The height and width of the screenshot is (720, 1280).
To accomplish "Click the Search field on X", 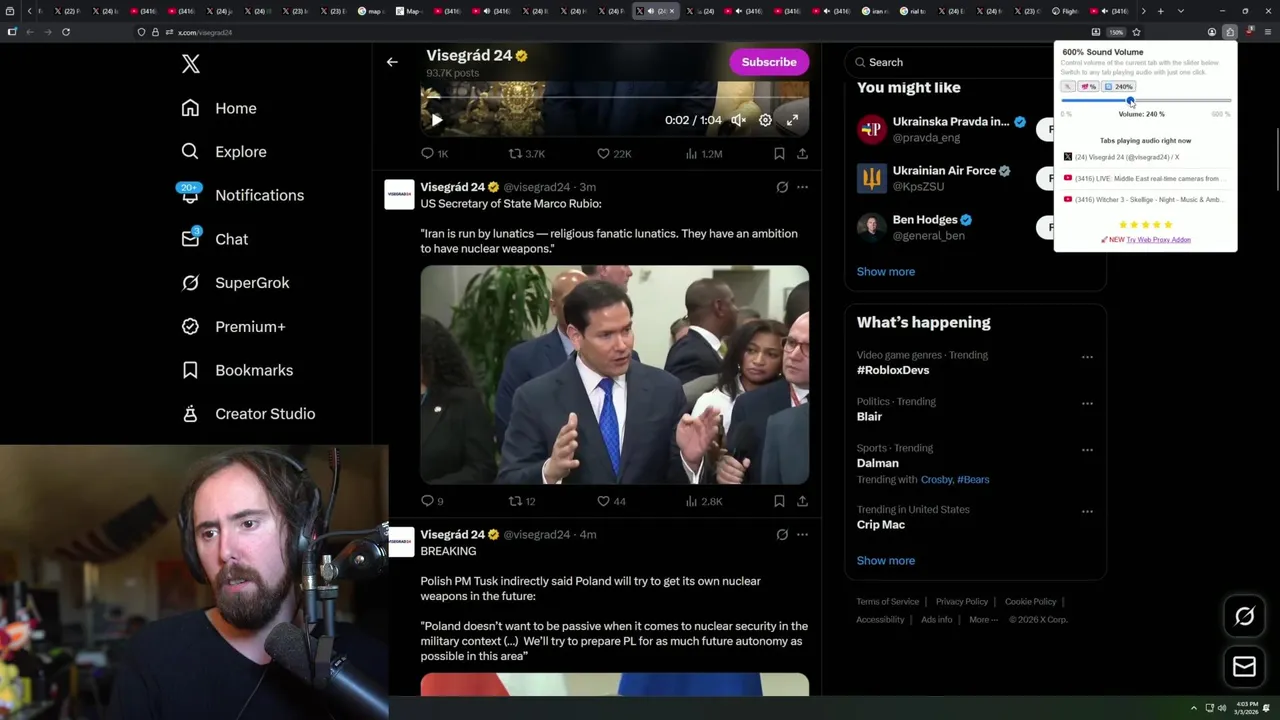I will point(950,62).
